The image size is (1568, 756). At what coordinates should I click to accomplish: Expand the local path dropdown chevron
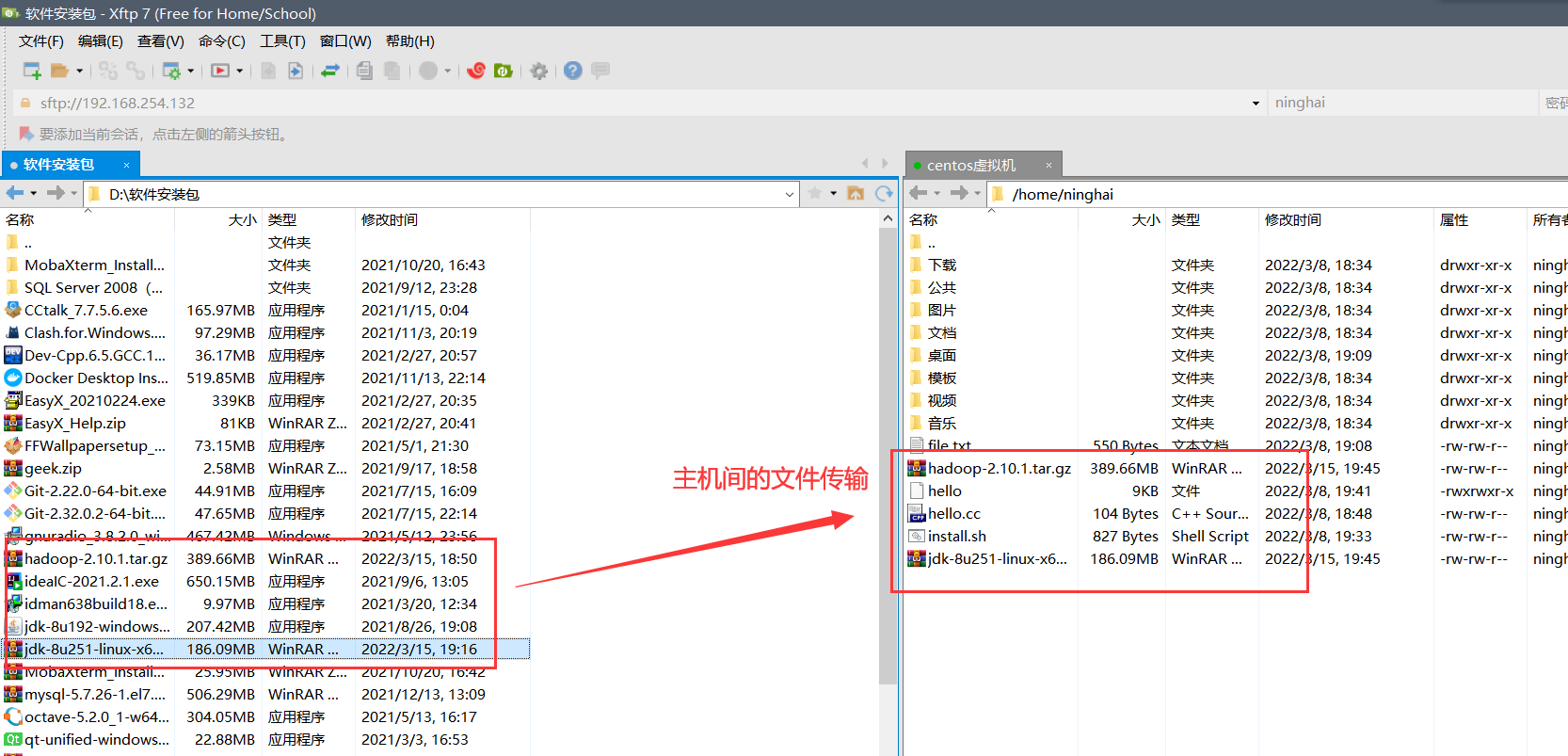tap(789, 194)
